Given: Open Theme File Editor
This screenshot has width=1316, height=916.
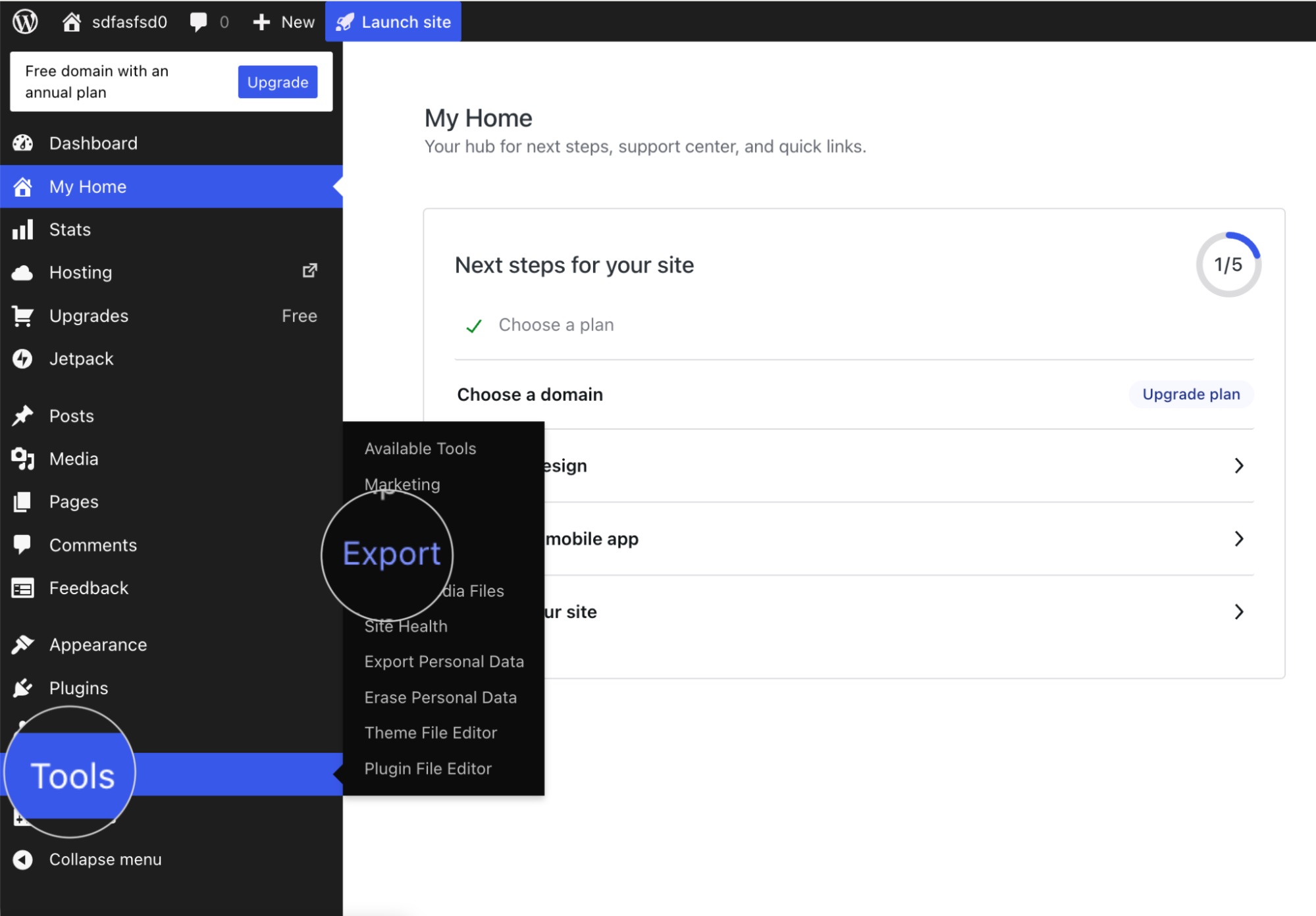Looking at the screenshot, I should 431,733.
